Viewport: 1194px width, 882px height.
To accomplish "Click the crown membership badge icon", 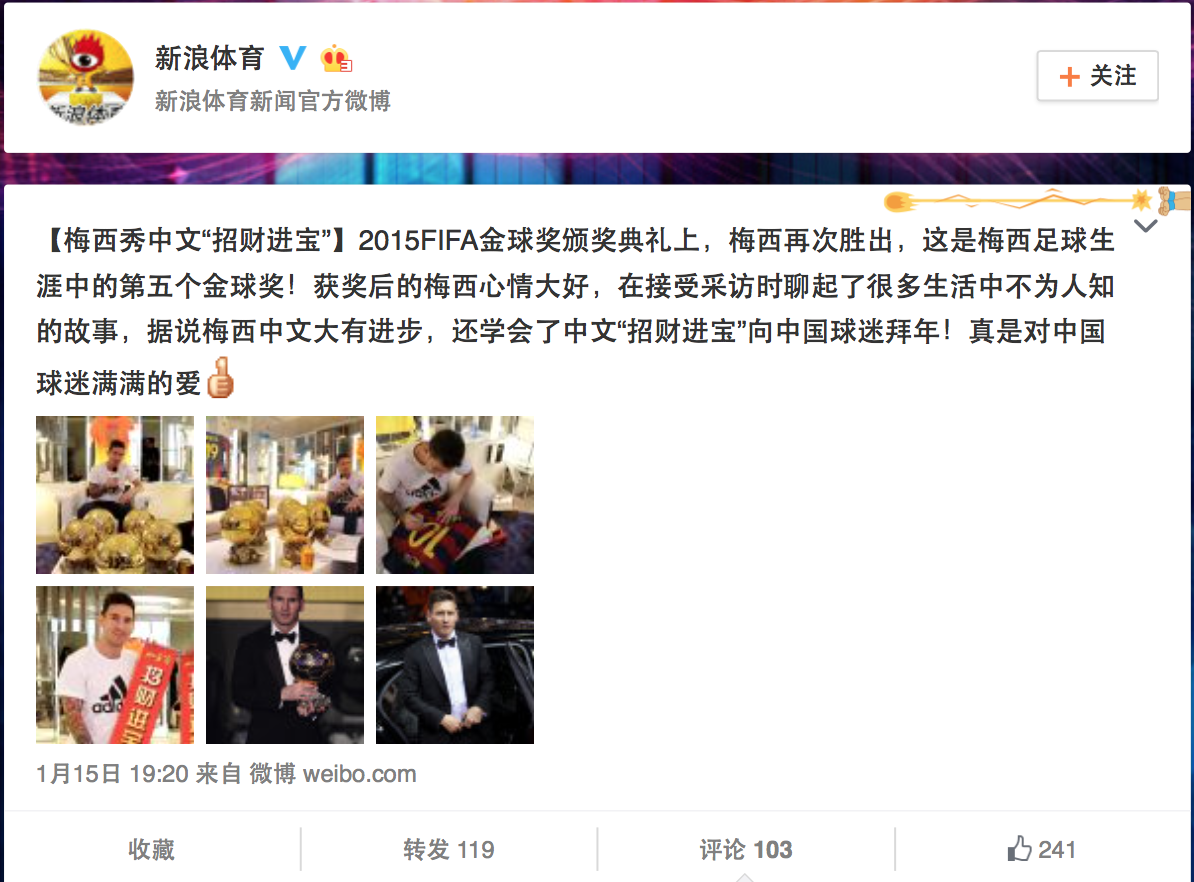I will coord(336,58).
